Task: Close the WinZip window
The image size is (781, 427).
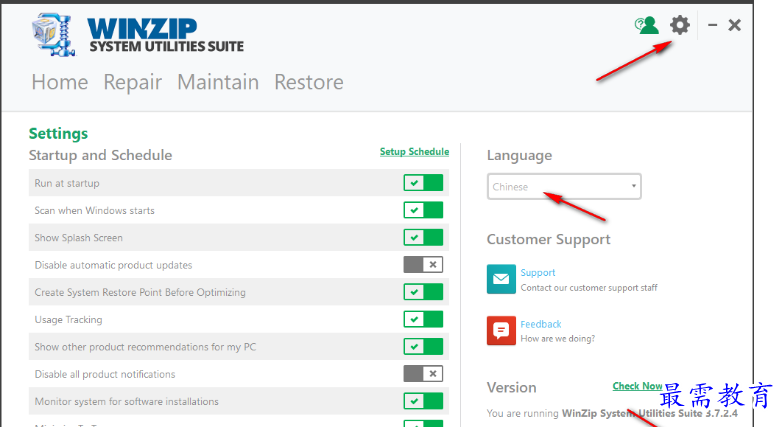Action: click(734, 25)
